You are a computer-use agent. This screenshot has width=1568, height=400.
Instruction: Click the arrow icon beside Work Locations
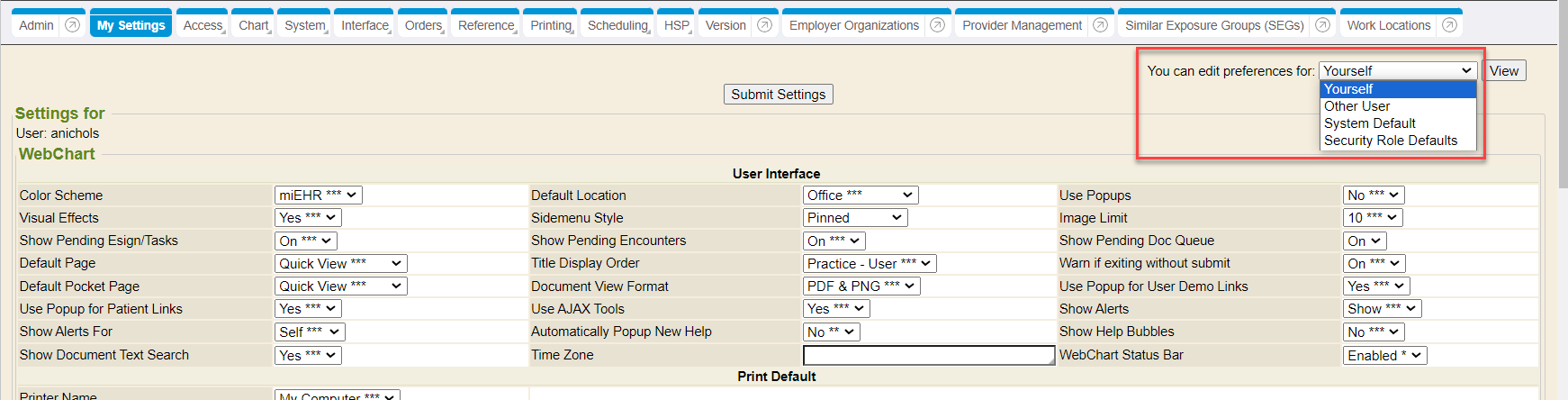(1449, 25)
